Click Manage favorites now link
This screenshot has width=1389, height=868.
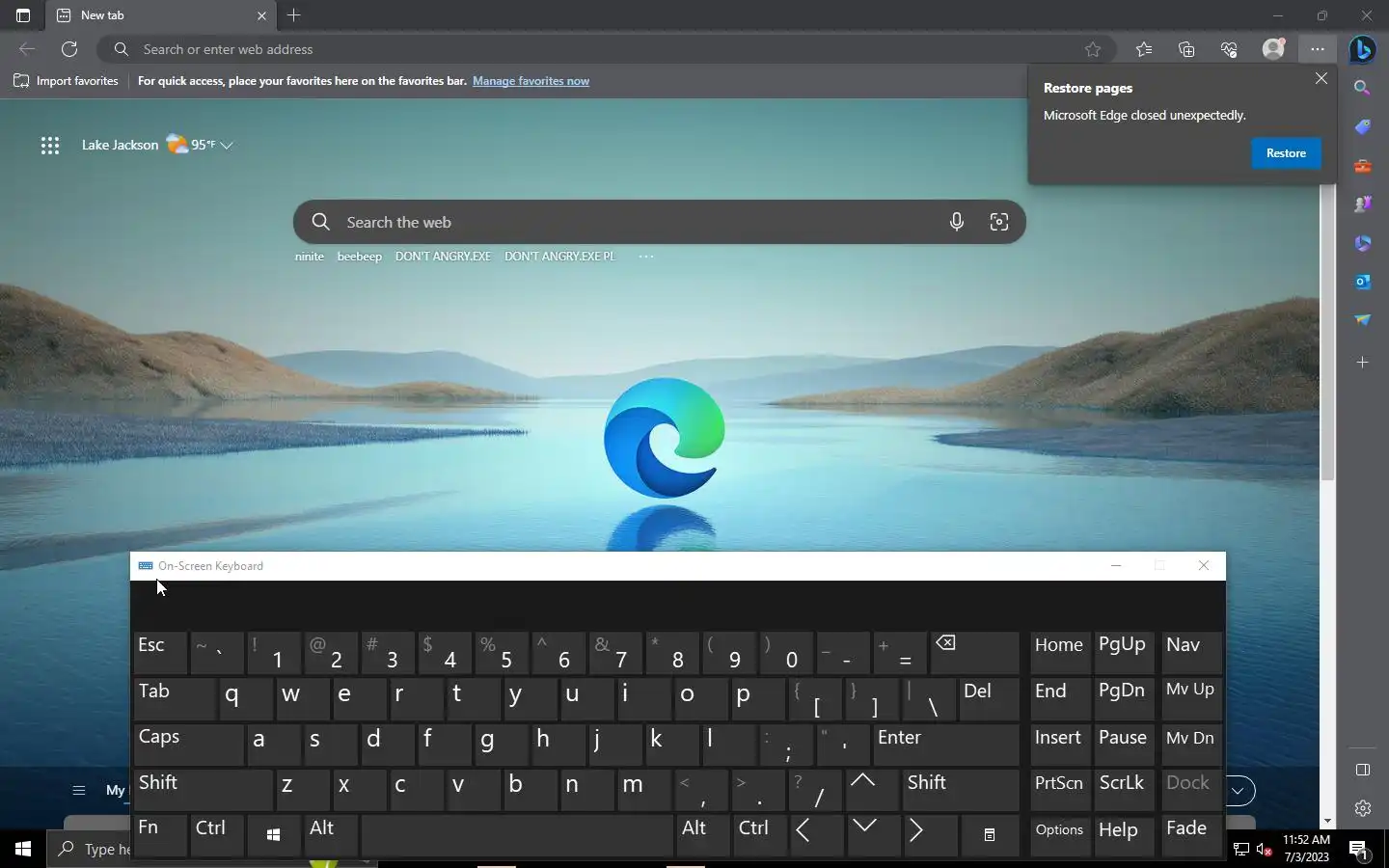point(531,81)
